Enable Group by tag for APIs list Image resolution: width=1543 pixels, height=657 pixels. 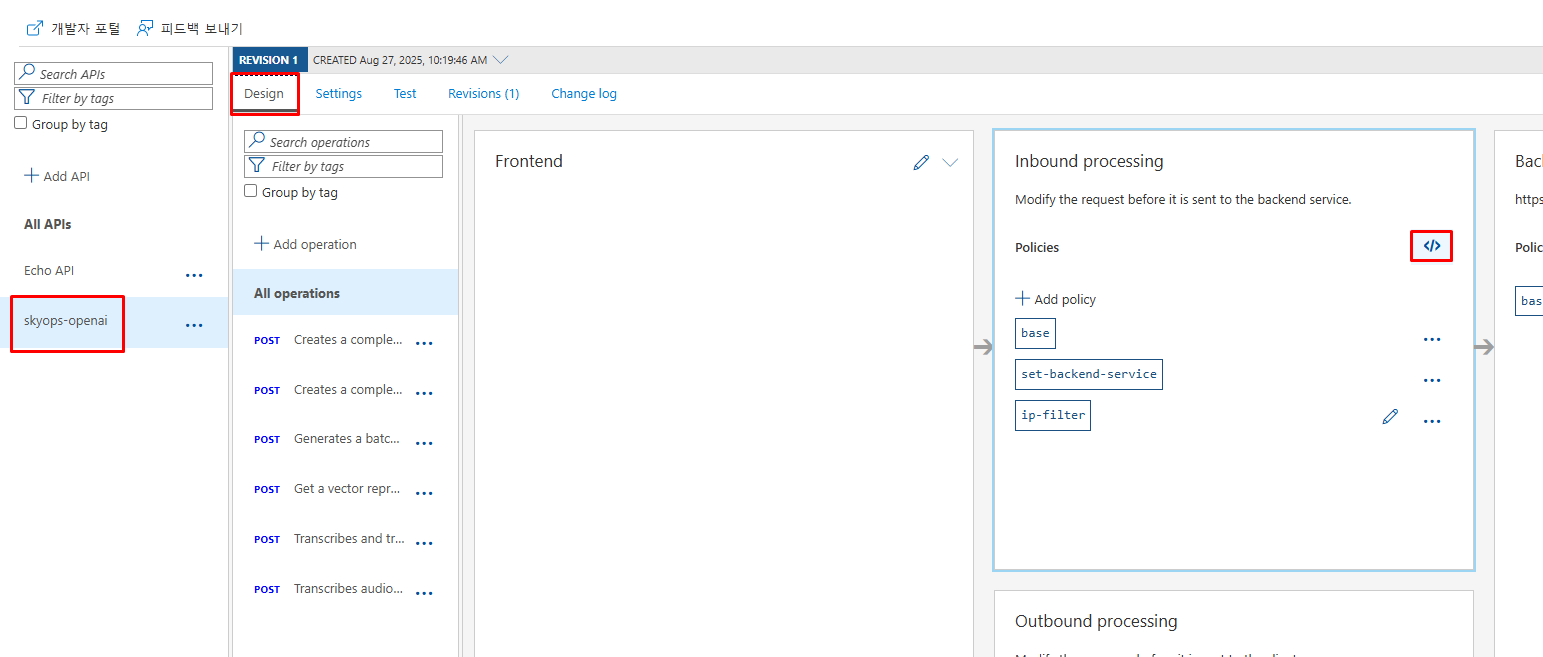pos(21,124)
